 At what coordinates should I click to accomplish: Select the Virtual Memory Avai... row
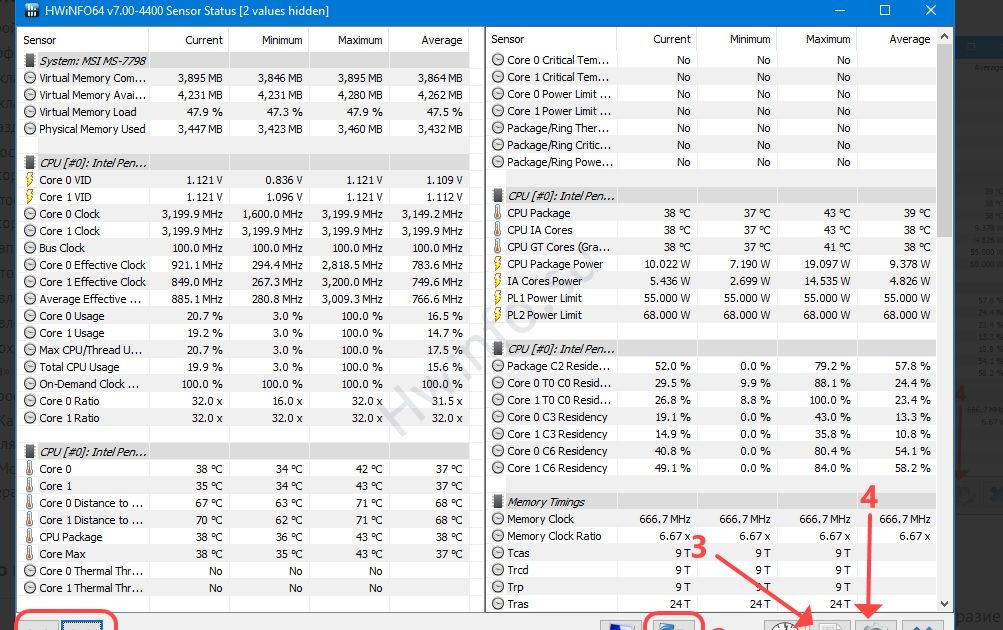click(x=246, y=95)
